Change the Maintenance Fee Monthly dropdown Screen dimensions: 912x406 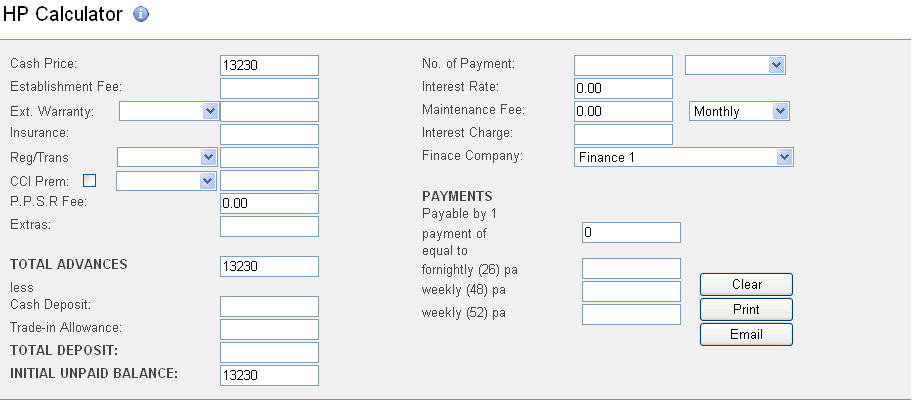pyautogui.click(x=740, y=111)
